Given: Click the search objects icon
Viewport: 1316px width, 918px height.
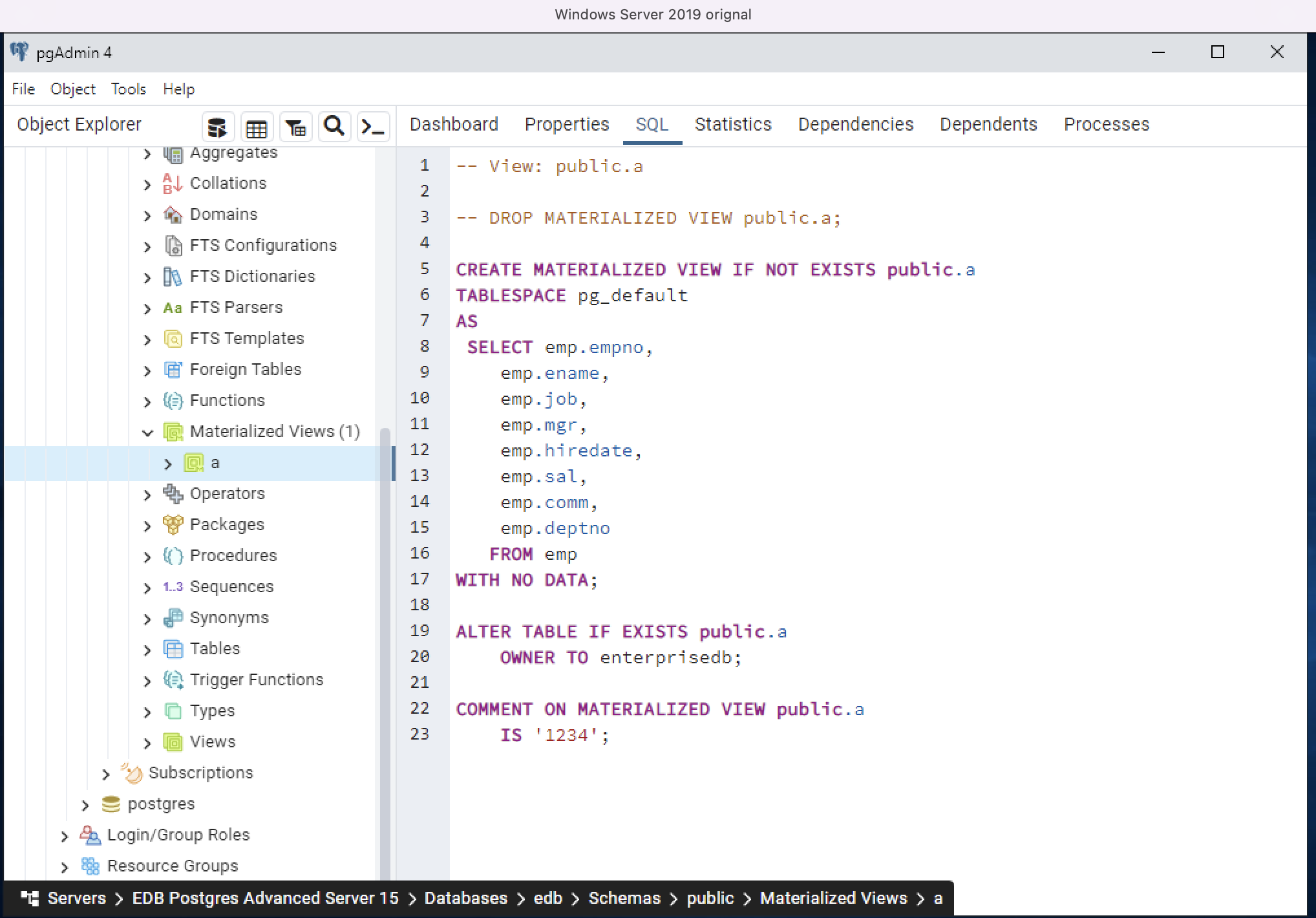Looking at the screenshot, I should [x=334, y=127].
